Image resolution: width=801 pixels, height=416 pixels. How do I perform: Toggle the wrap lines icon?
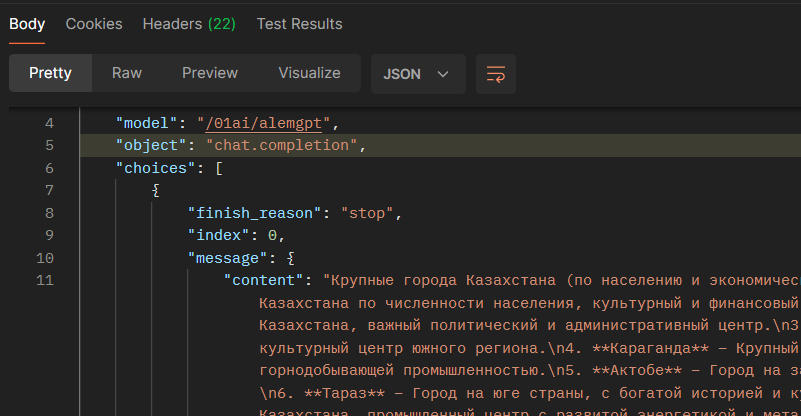[496, 74]
